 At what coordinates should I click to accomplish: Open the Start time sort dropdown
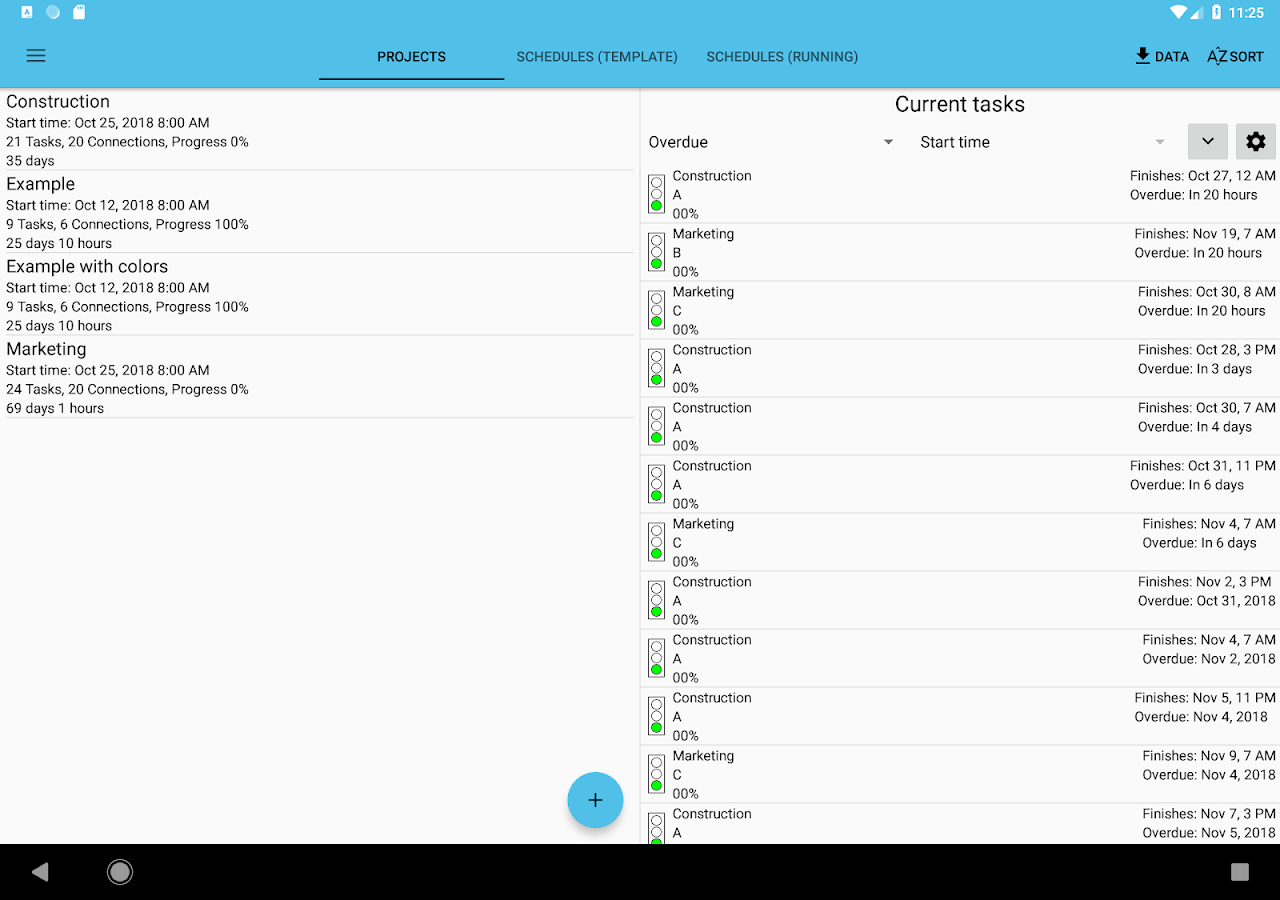[1040, 141]
